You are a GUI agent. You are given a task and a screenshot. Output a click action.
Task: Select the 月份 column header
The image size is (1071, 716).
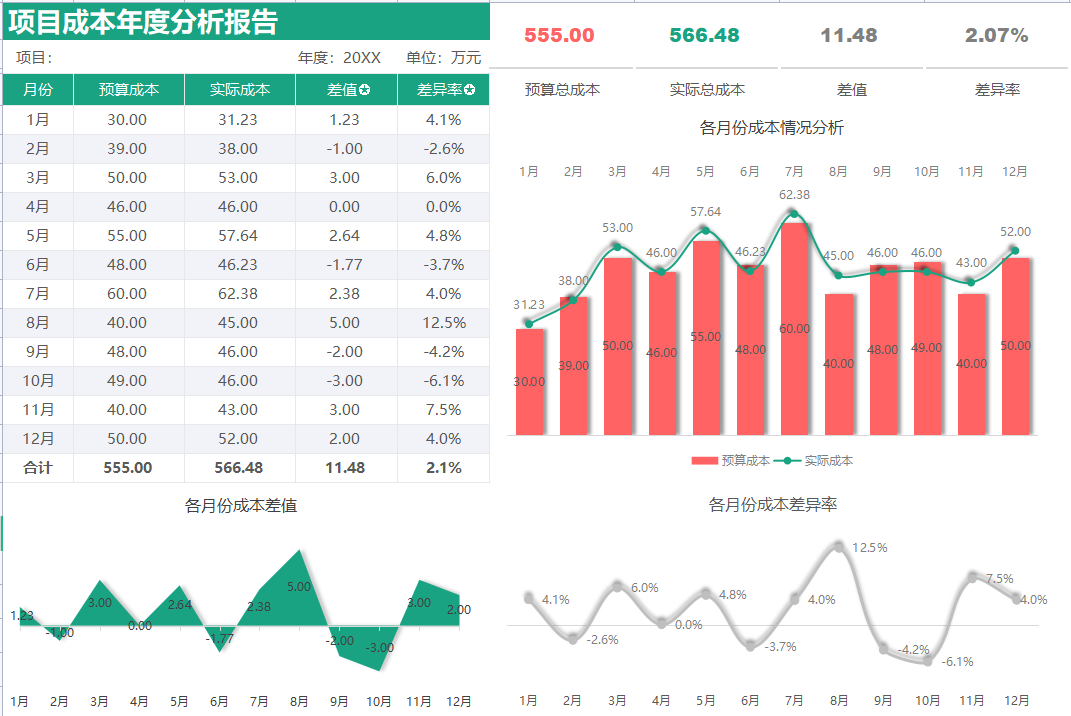(x=38, y=89)
